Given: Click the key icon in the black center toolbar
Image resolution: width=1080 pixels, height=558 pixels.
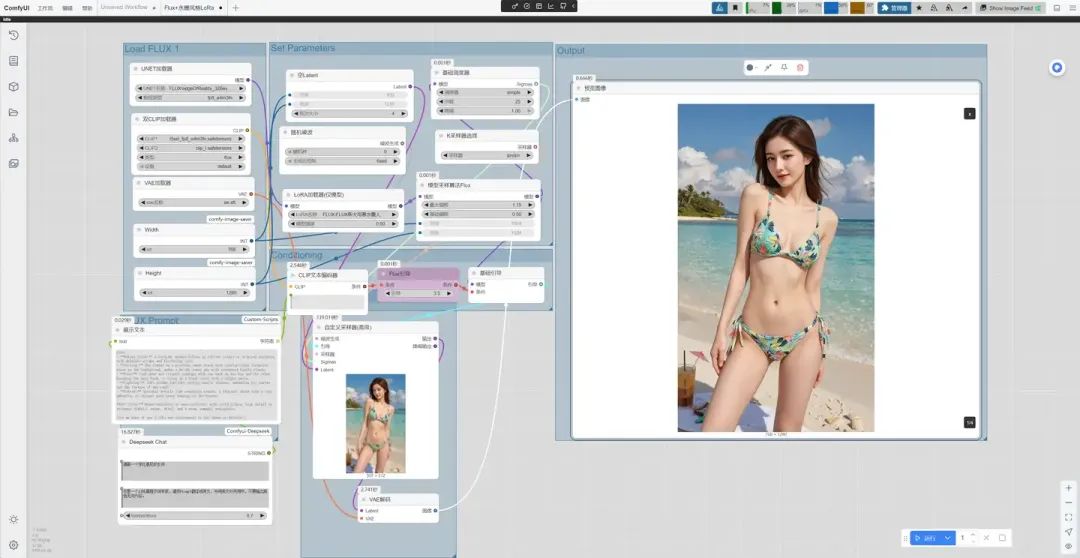Looking at the screenshot, I should [515, 6].
